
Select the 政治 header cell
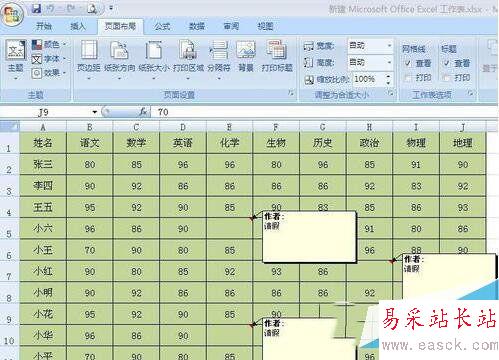coord(369,143)
